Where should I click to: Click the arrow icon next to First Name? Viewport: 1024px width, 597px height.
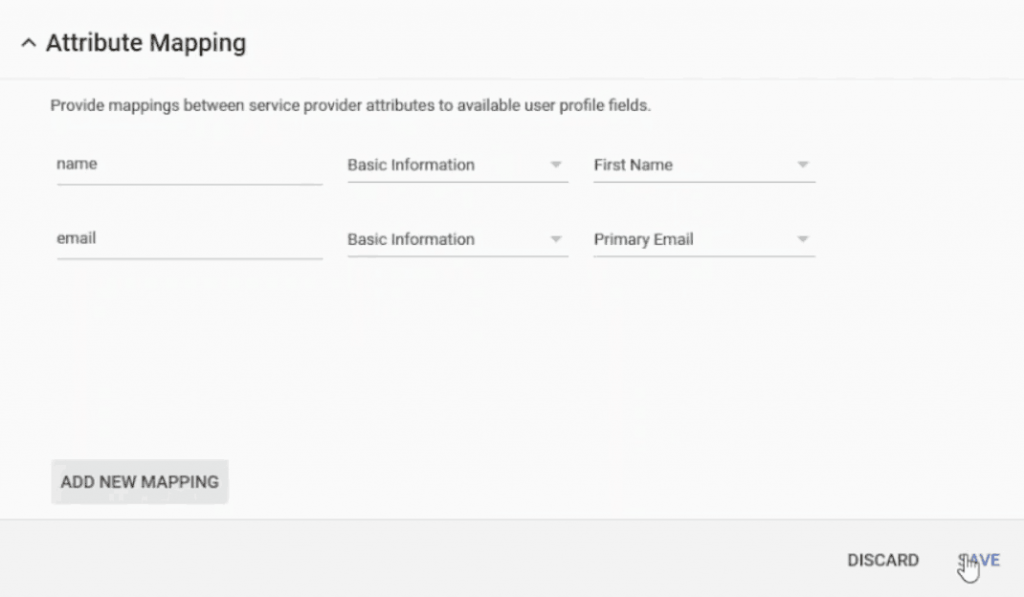pos(803,165)
